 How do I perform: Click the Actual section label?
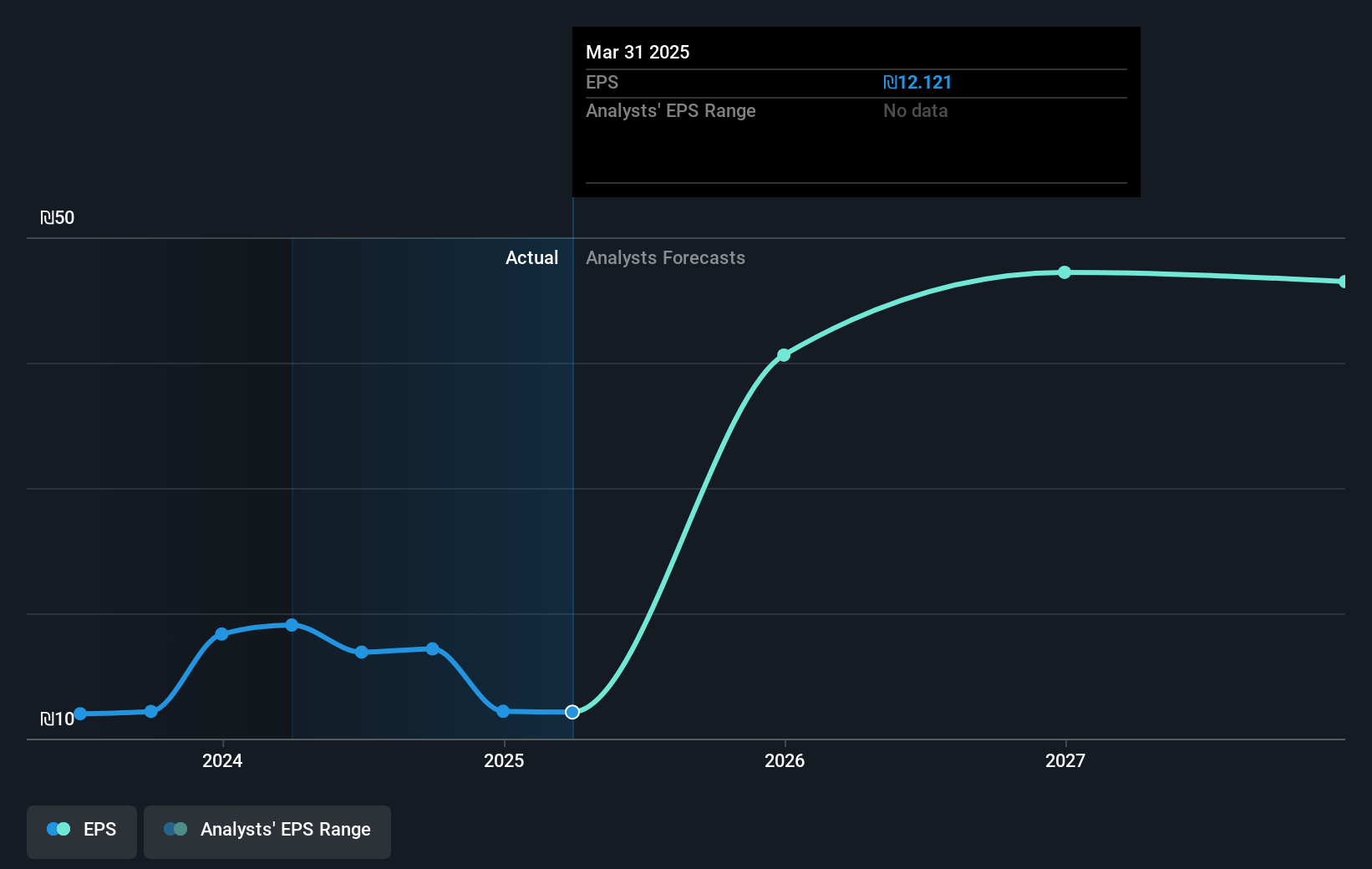[531, 257]
